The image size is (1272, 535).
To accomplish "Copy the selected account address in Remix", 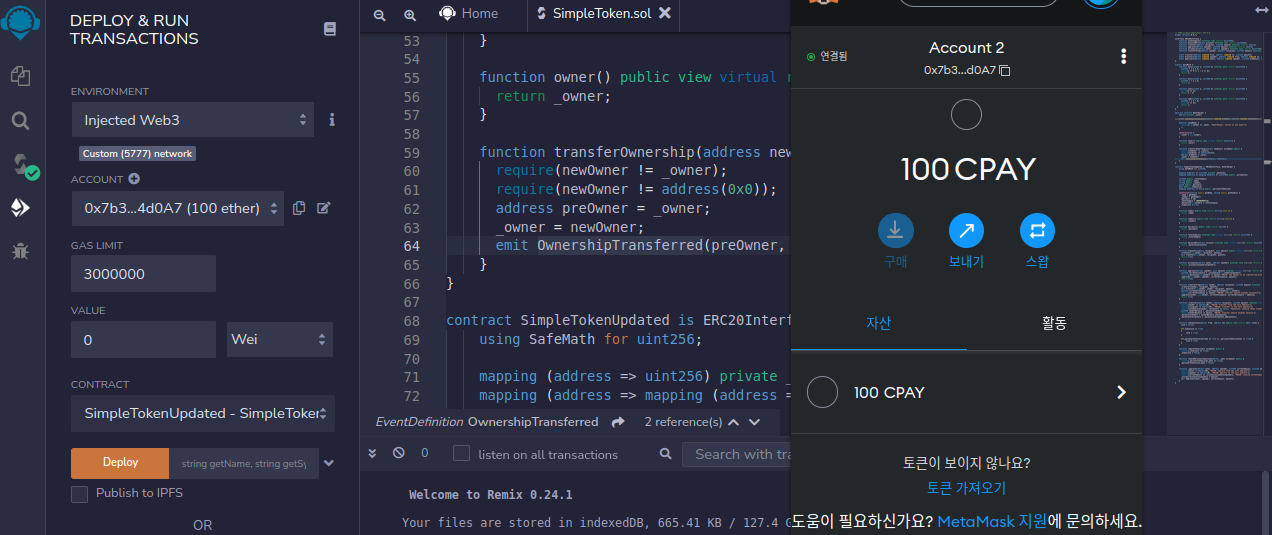I will 299,208.
